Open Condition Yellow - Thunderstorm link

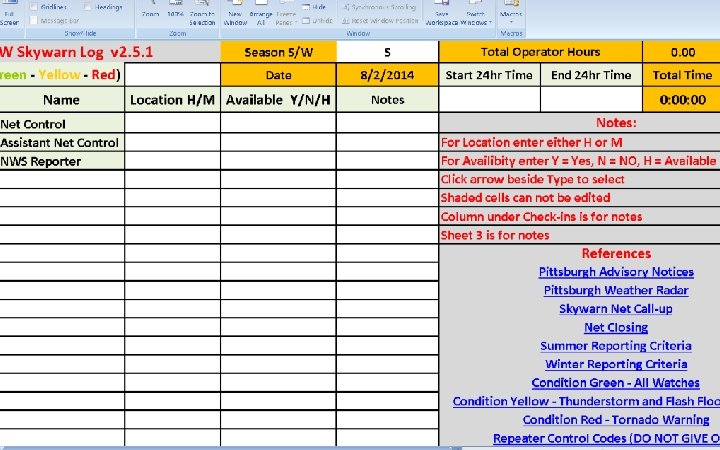point(586,401)
